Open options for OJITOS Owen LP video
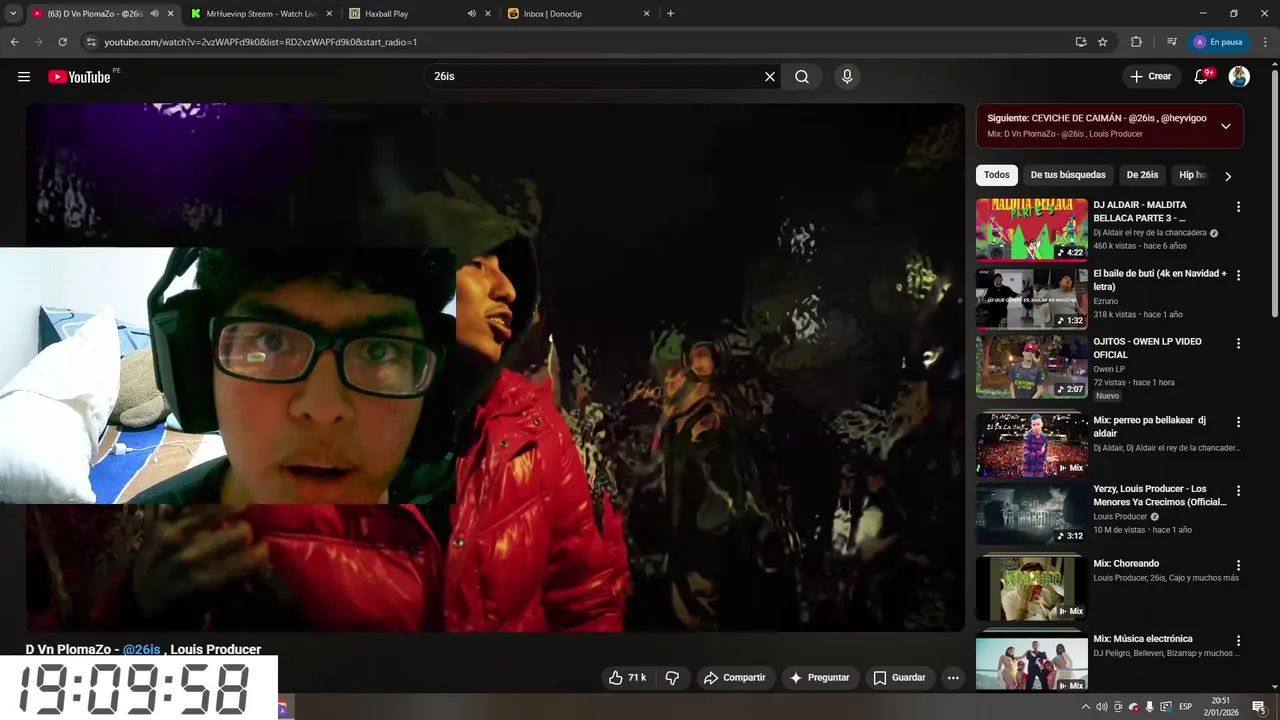 (x=1238, y=343)
